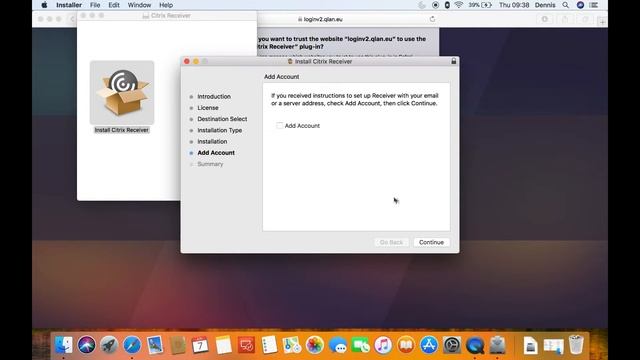The image size is (640, 360).
Task: Open Photos from the Dock
Action: (315, 345)
